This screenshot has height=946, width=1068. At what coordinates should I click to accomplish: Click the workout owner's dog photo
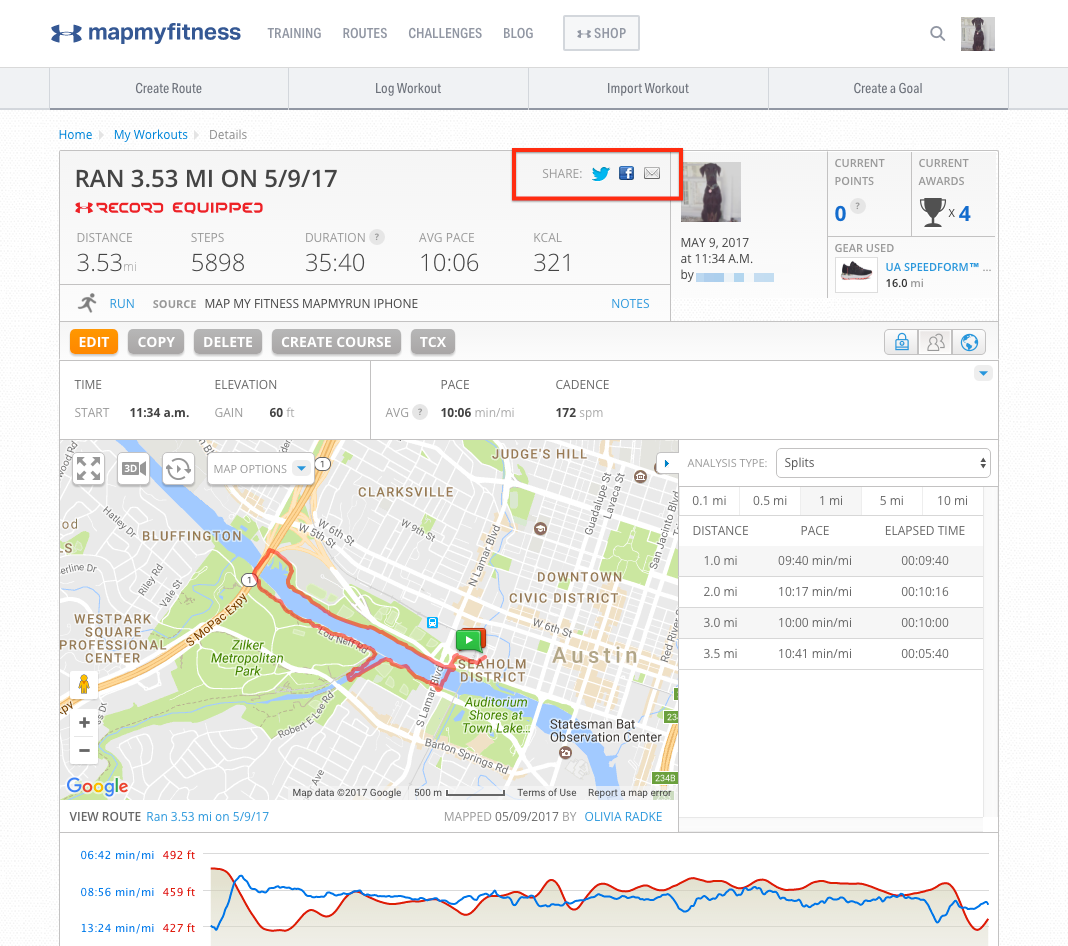pyautogui.click(x=710, y=192)
